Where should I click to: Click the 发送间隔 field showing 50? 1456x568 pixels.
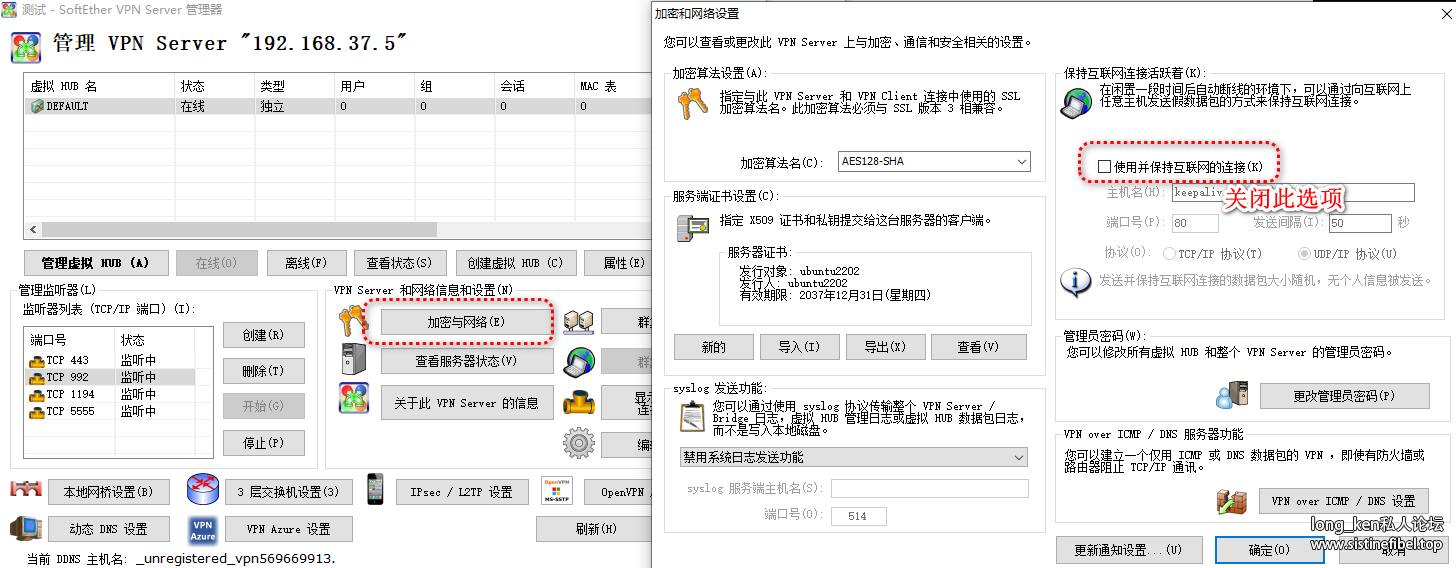(x=1359, y=223)
